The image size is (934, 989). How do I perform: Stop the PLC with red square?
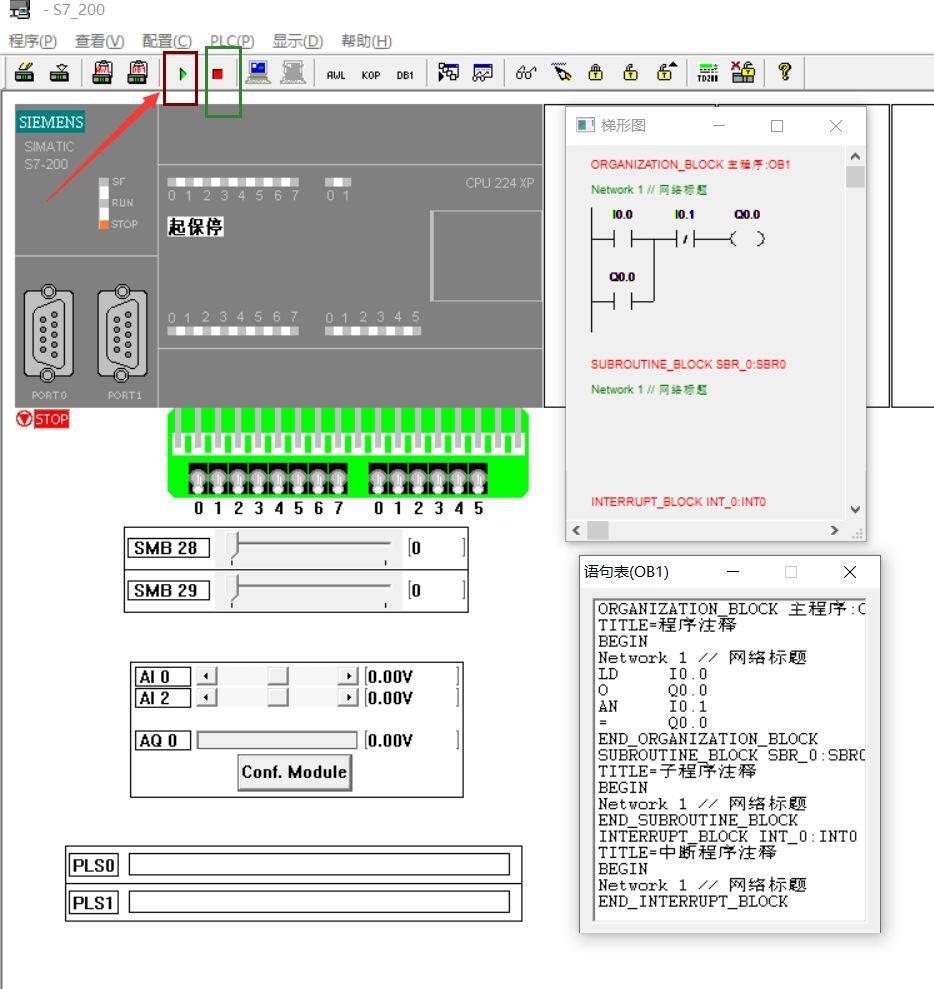218,74
